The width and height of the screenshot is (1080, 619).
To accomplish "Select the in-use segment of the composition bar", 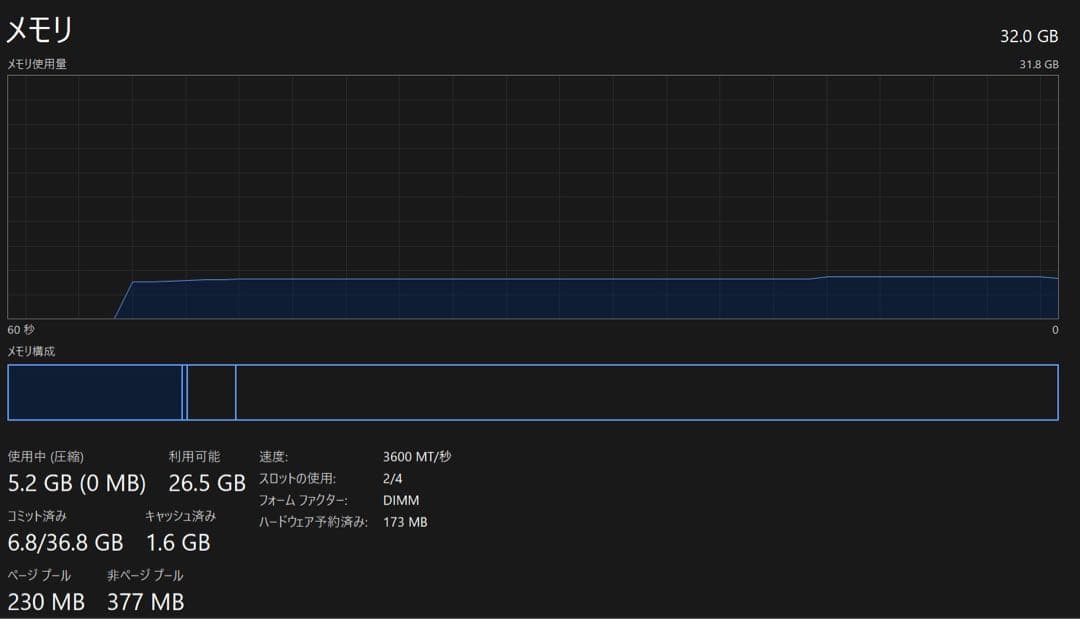I will [x=95, y=392].
